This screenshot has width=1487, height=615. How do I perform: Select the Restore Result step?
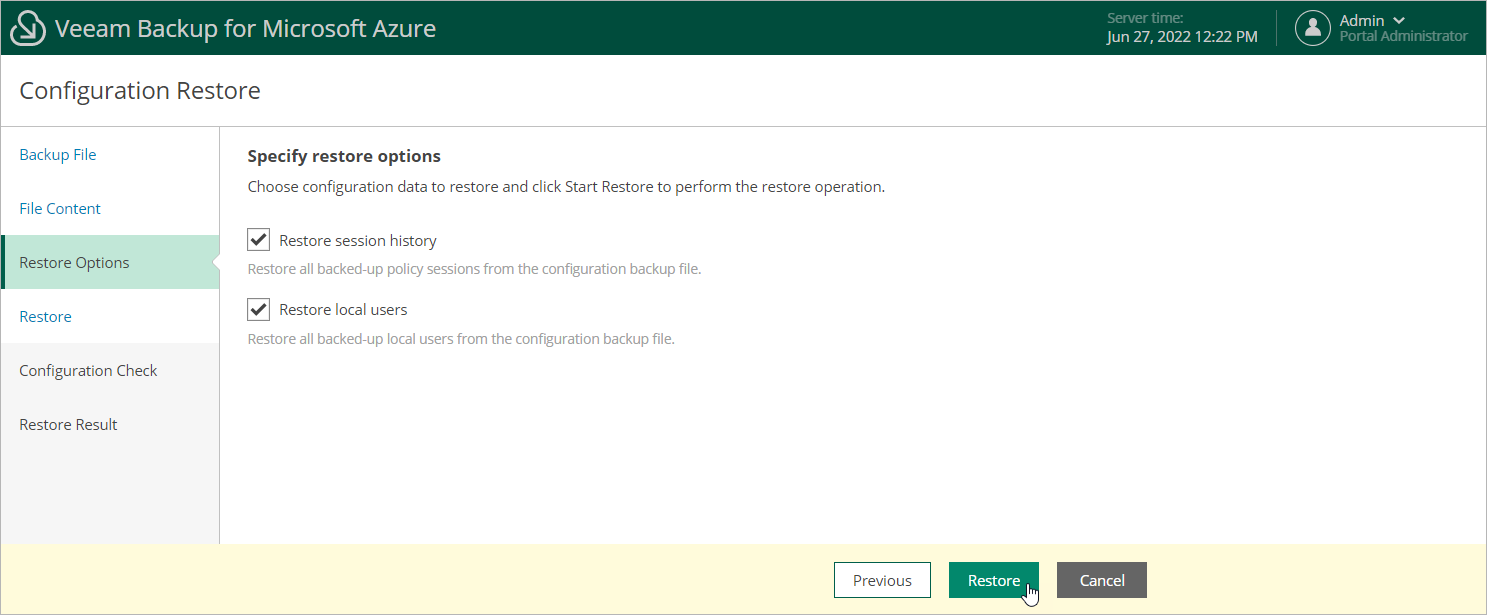[68, 425]
